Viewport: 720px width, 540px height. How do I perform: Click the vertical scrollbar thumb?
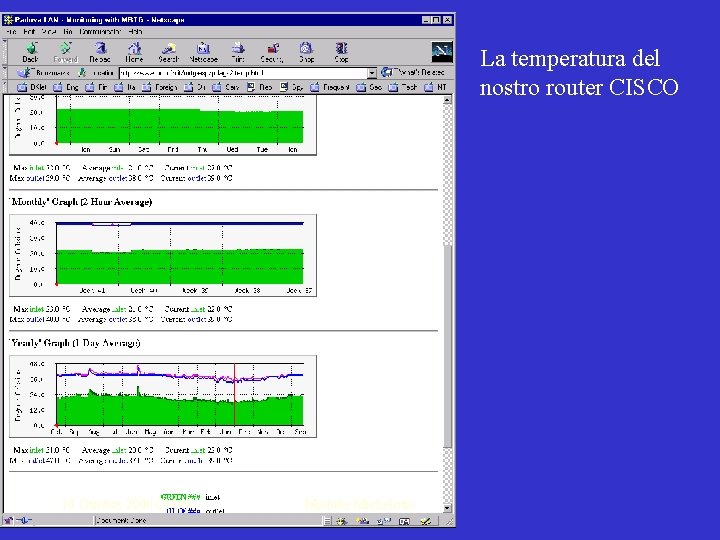[448, 346]
